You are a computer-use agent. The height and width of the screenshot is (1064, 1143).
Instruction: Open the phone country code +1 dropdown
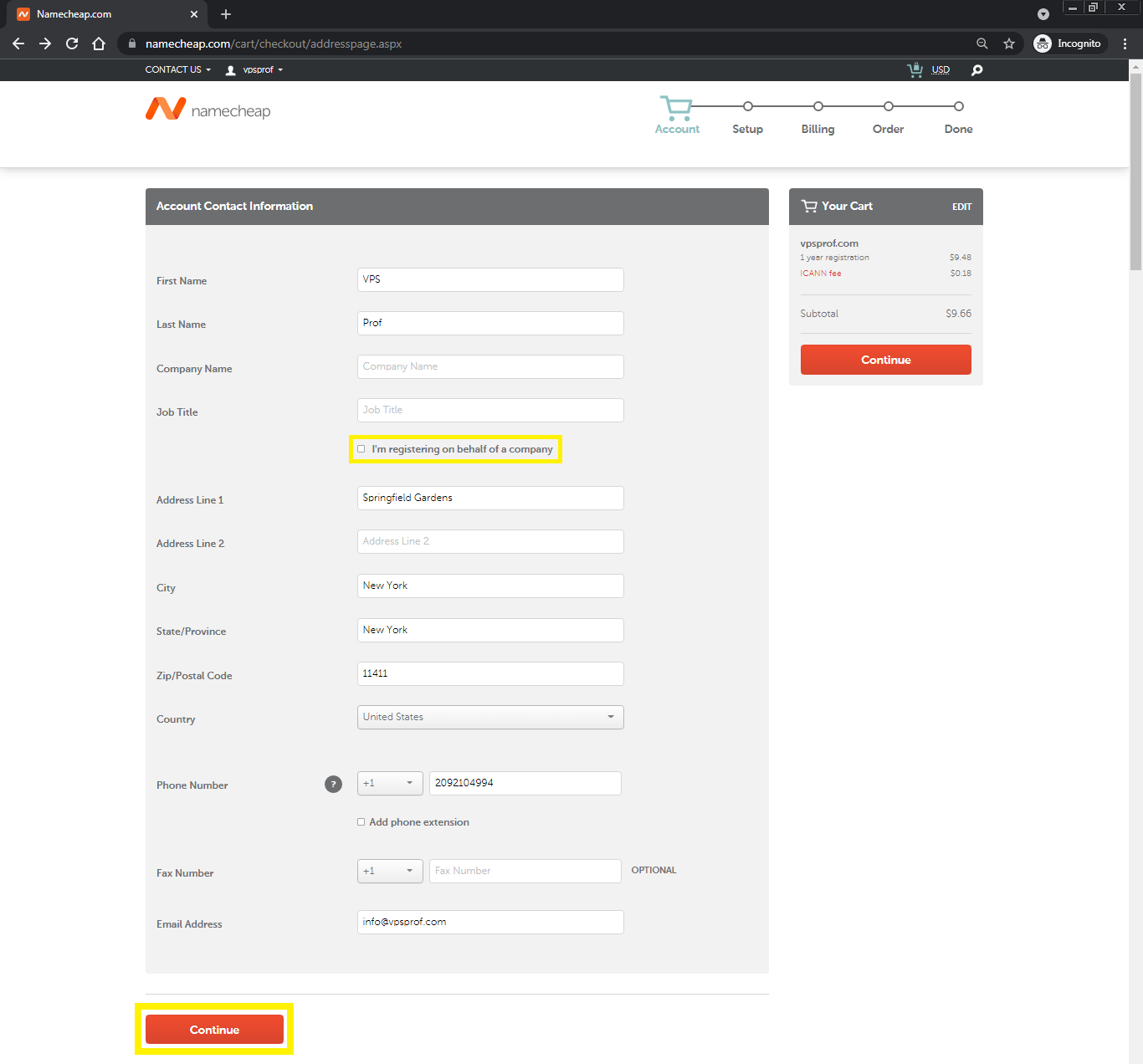[x=390, y=783]
